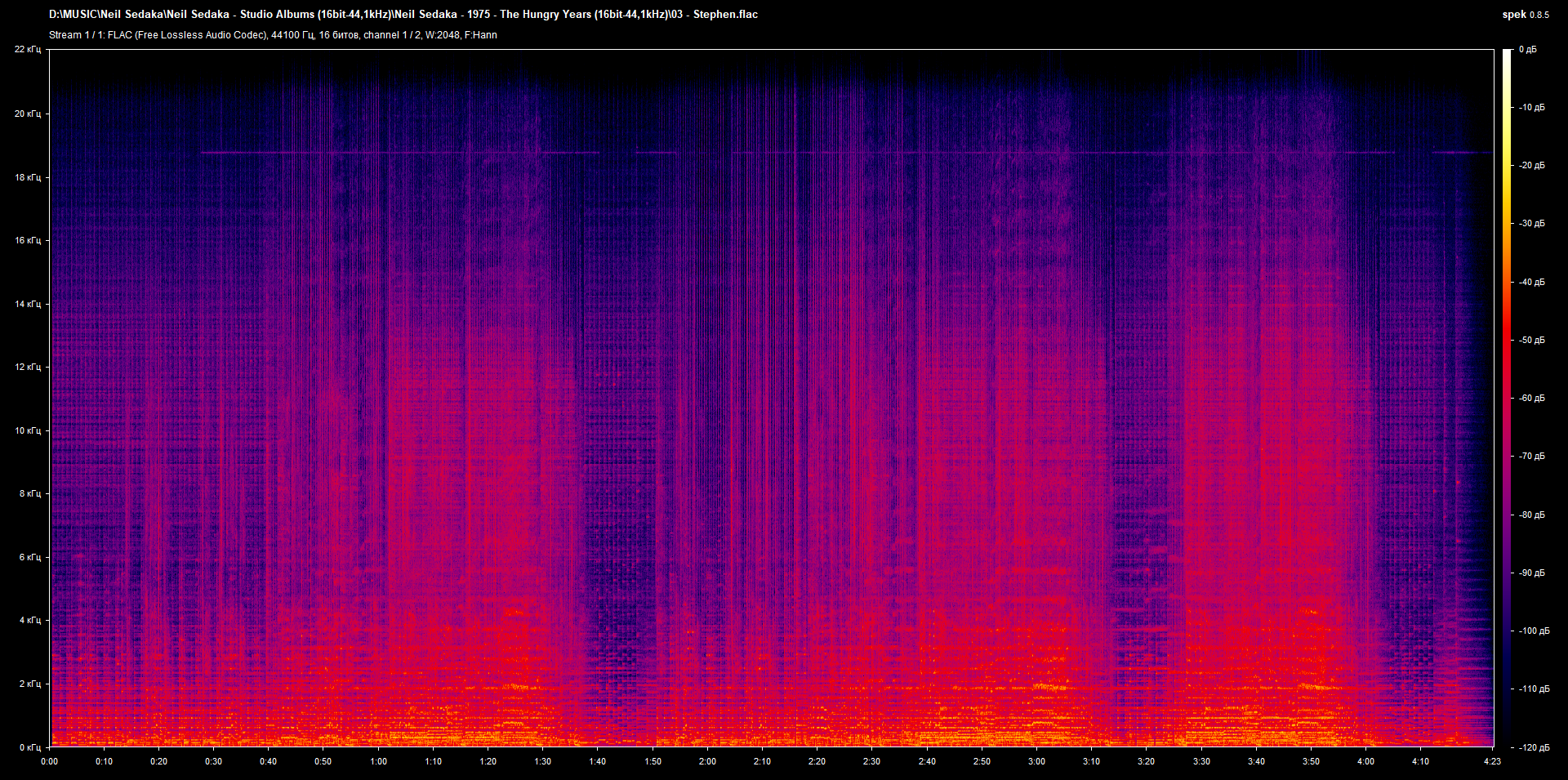1568x780 pixels.
Task: Click the 1:00 time axis marker
Action: click(x=378, y=761)
